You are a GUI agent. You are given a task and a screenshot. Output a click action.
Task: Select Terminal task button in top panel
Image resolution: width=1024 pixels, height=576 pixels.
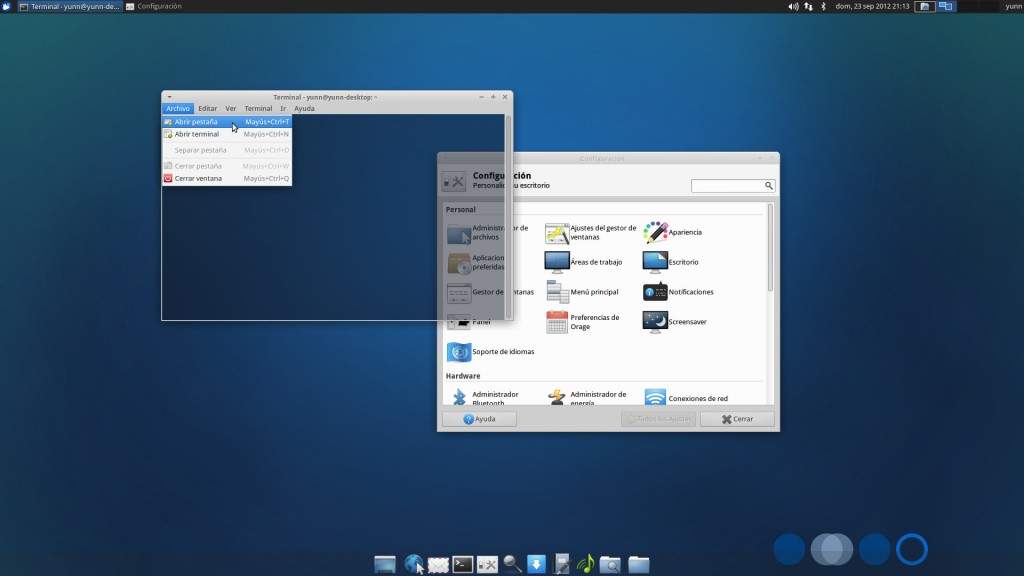70,7
